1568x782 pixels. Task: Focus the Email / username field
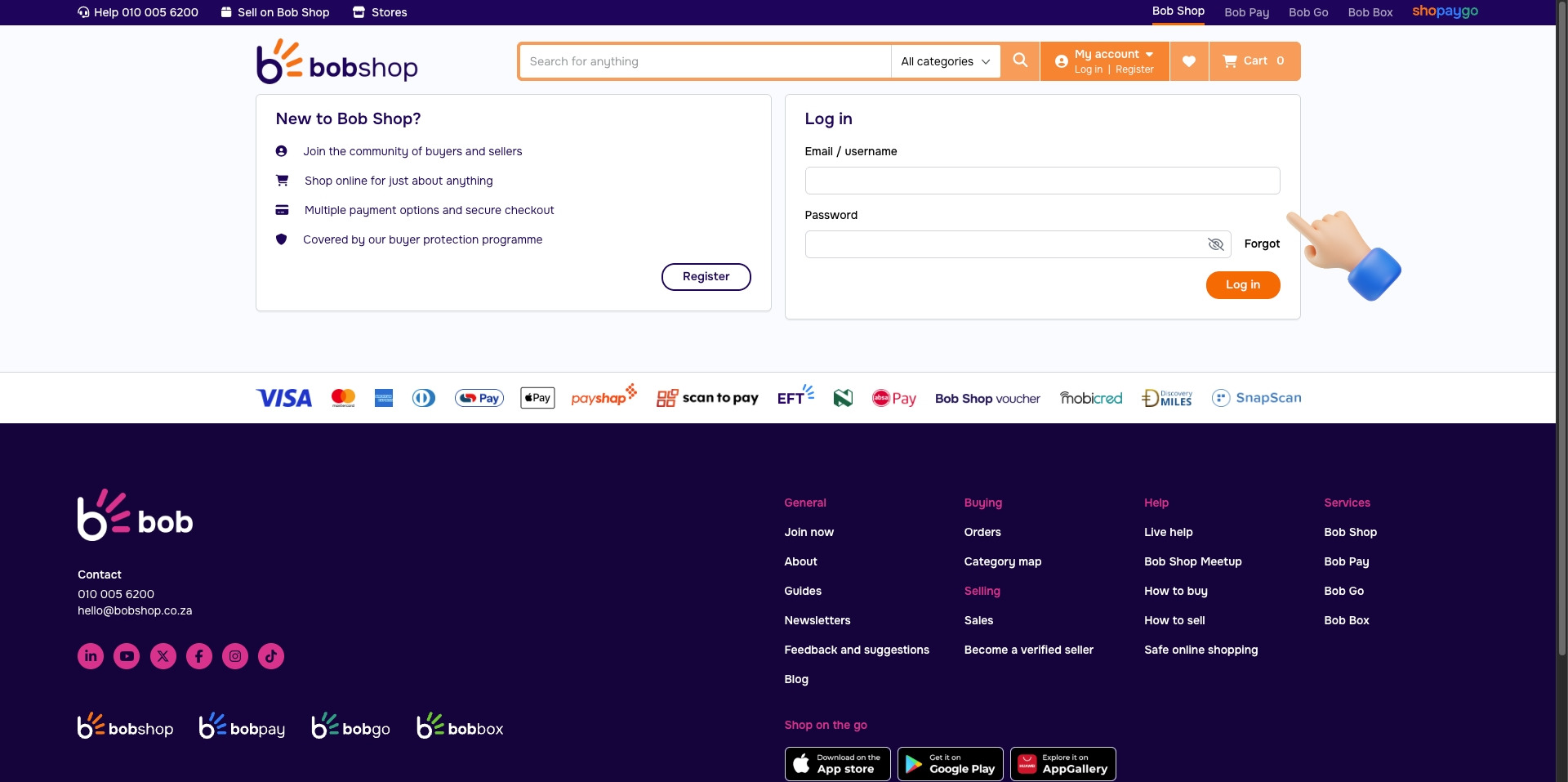click(1042, 181)
